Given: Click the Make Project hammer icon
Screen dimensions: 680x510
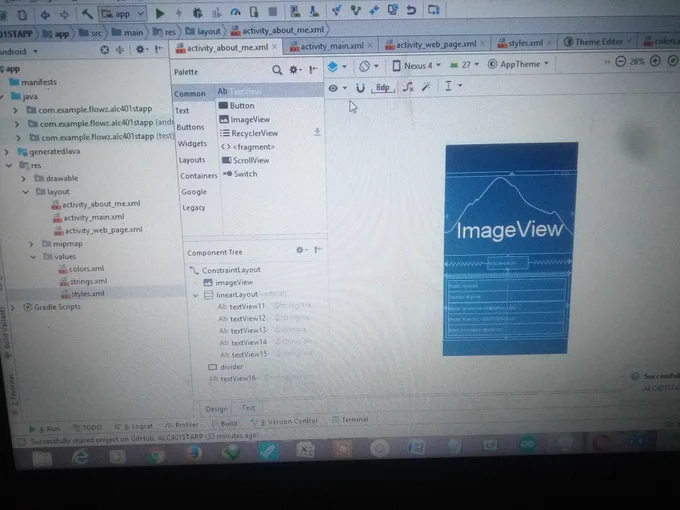Looking at the screenshot, I should (87, 14).
